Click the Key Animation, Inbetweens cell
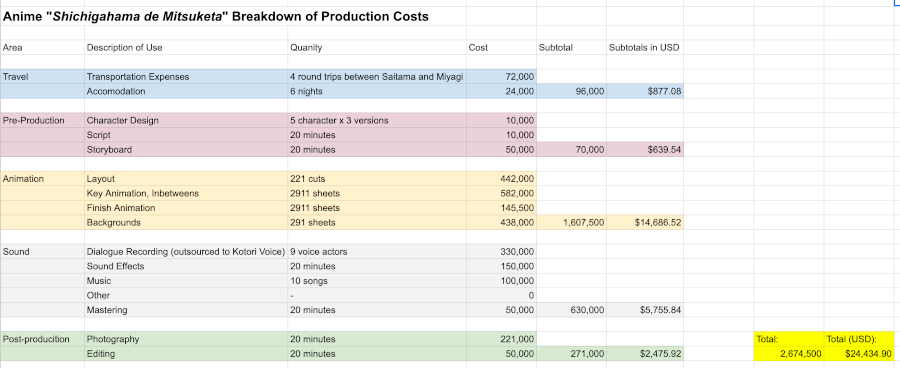This screenshot has height=368, width=900. click(x=186, y=193)
